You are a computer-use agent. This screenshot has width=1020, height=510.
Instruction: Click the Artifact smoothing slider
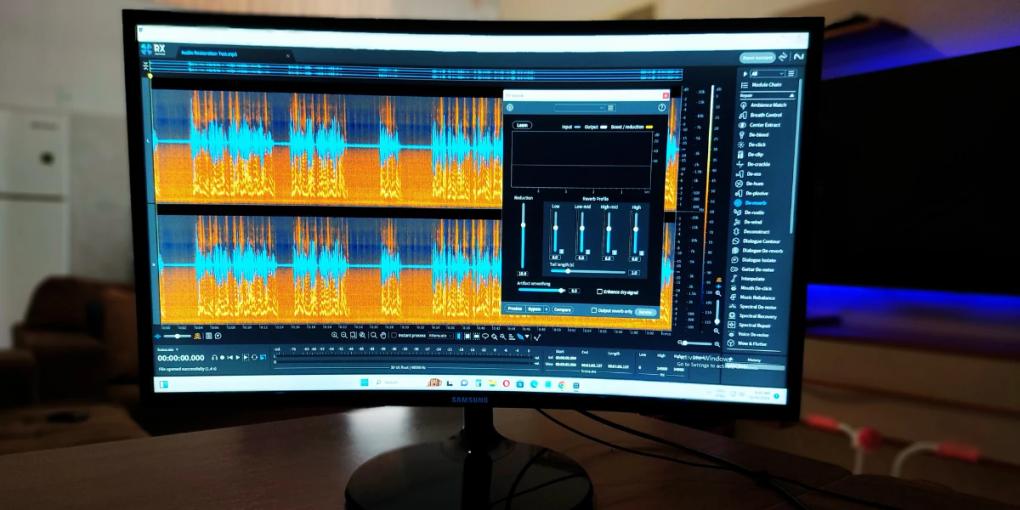point(543,290)
